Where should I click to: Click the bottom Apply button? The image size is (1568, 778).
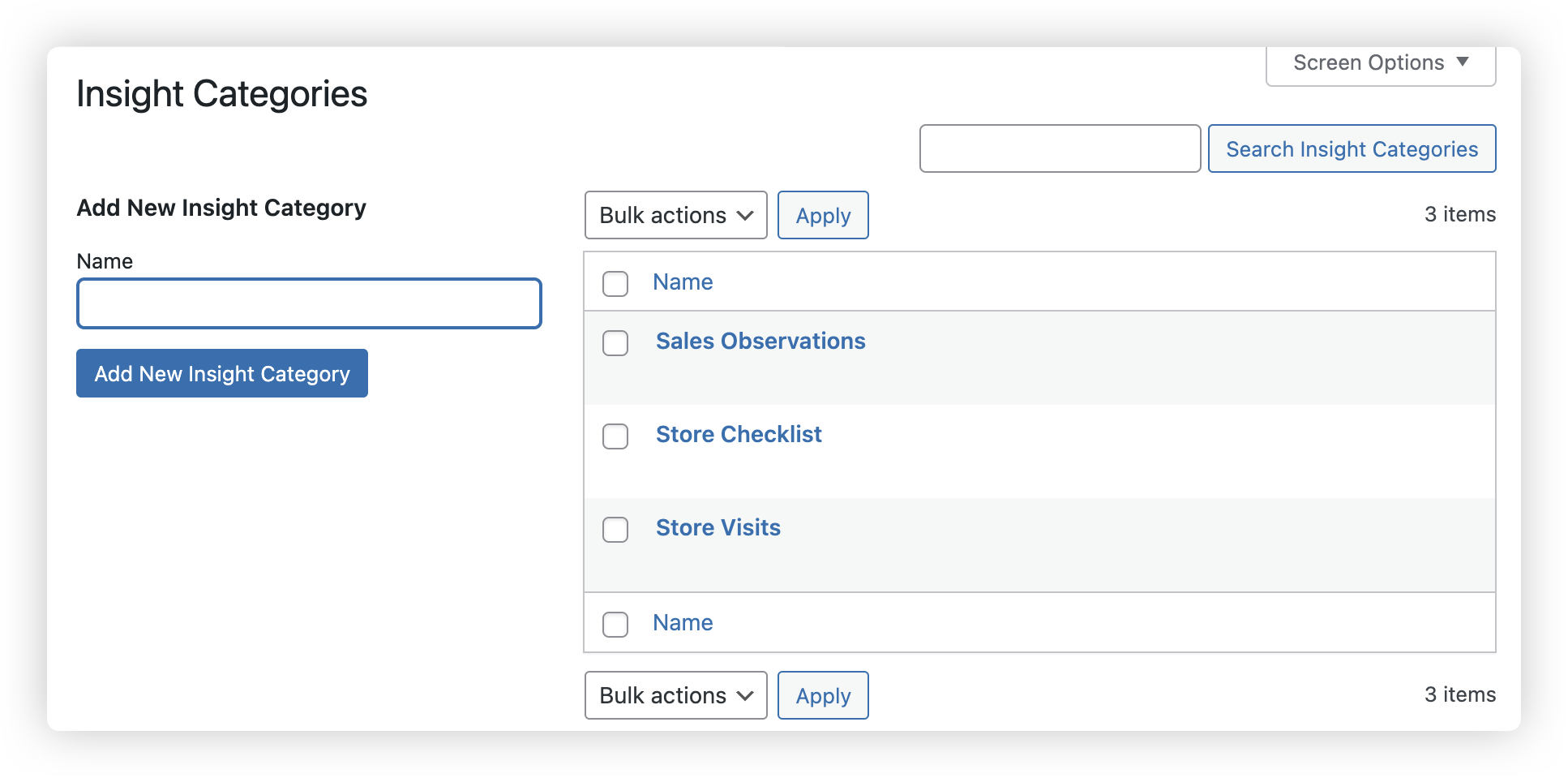coord(823,695)
